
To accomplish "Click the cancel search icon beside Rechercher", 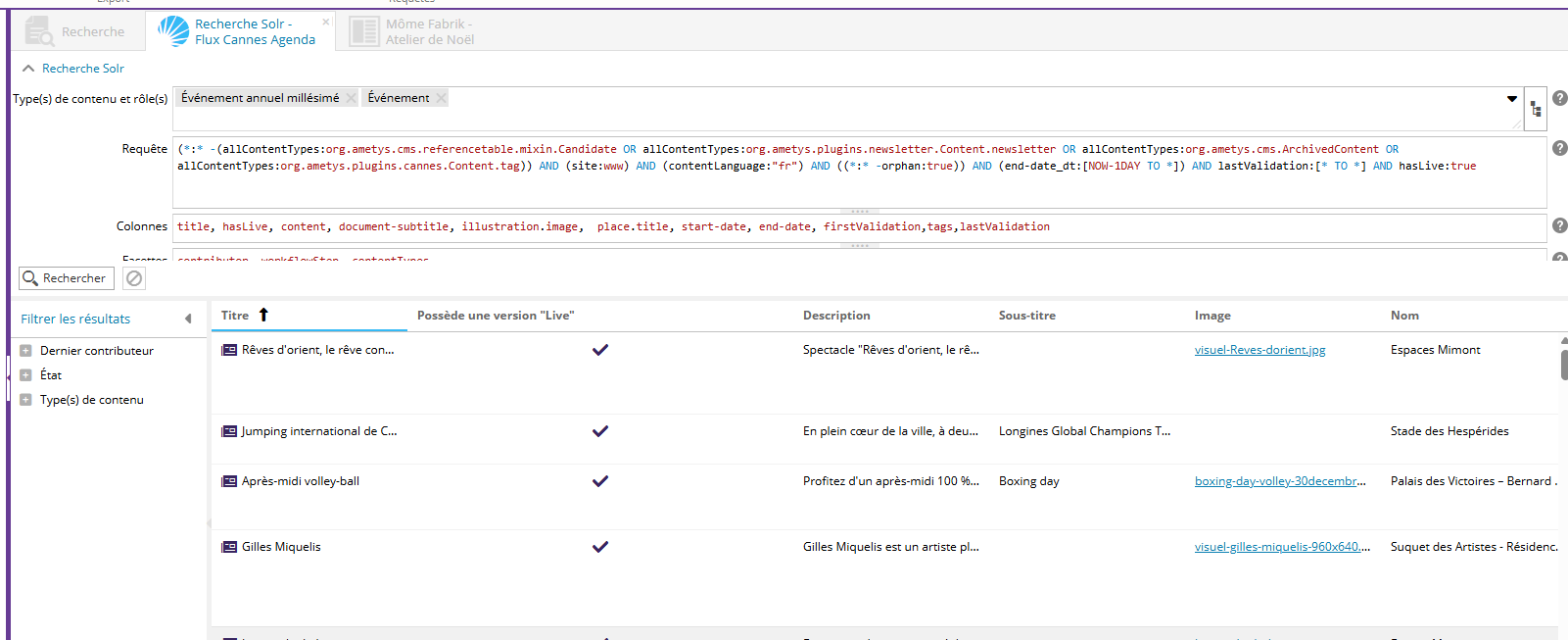I will (x=134, y=278).
